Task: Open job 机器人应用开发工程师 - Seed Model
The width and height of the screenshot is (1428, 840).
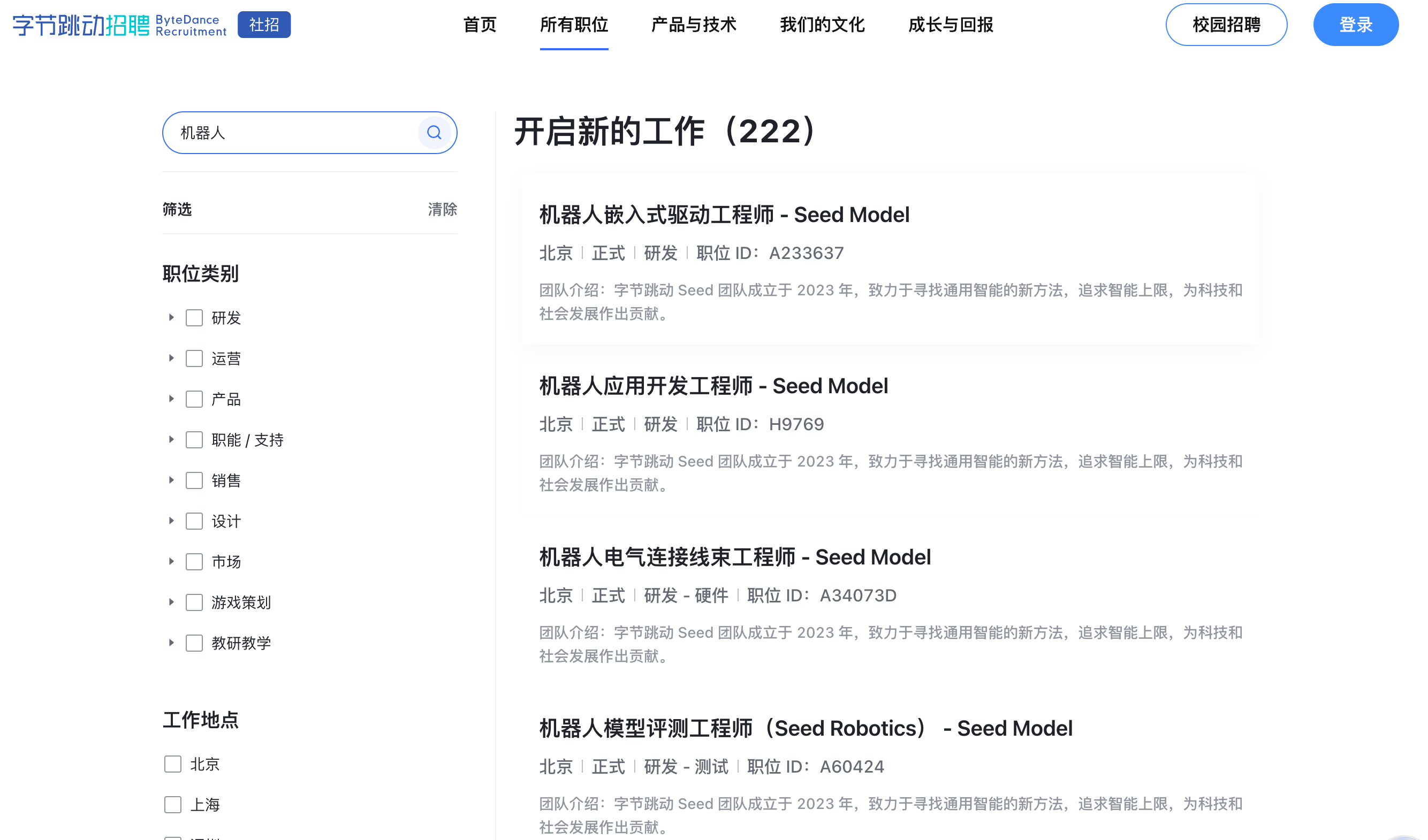Action: click(x=713, y=386)
